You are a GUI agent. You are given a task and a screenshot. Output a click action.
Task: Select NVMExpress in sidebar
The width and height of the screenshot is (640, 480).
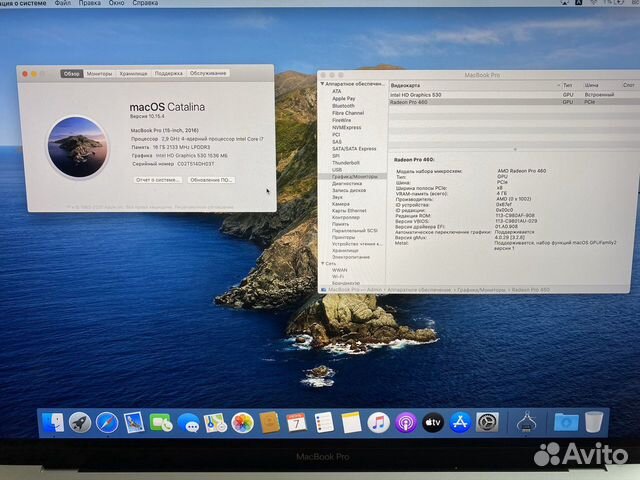(x=347, y=127)
